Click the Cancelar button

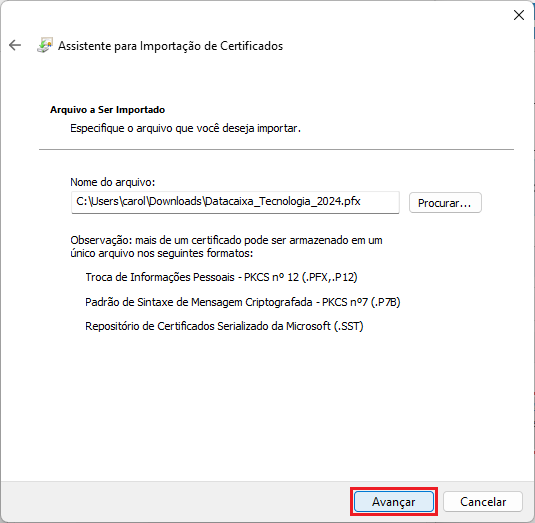tap(483, 502)
